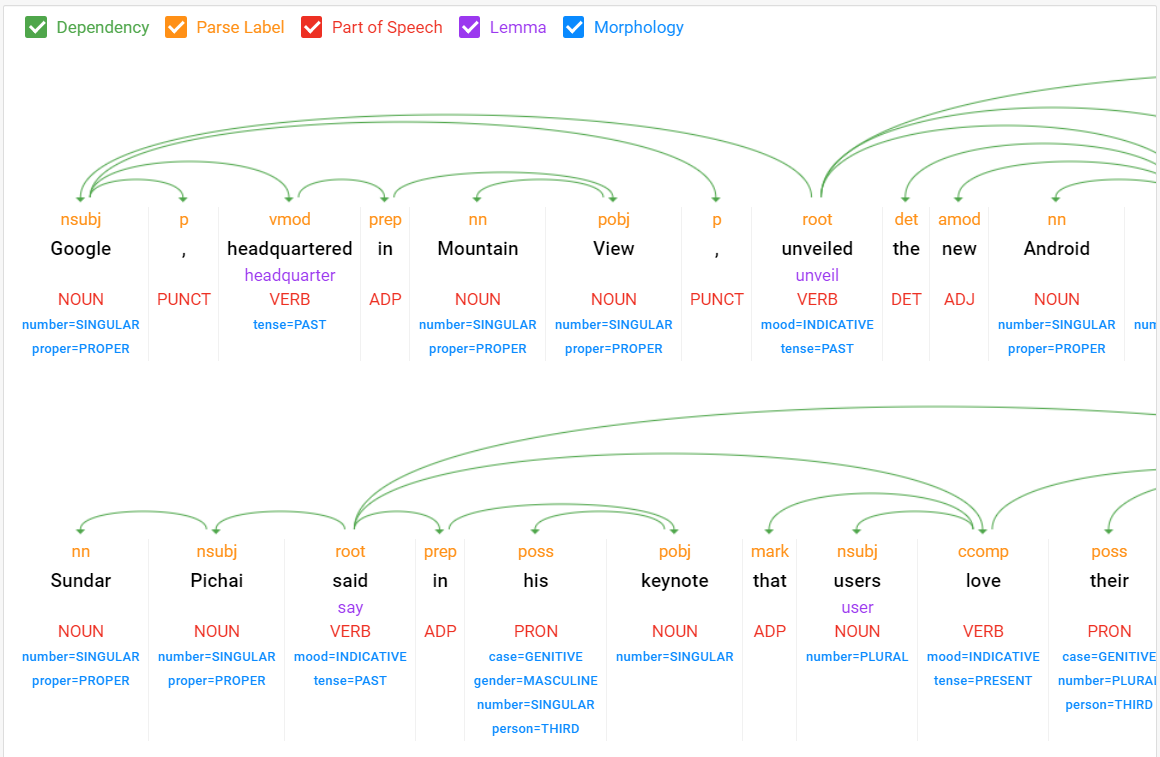Select the NOUN tag under 'Mountain'
The image size is (1160, 757).
tap(478, 299)
